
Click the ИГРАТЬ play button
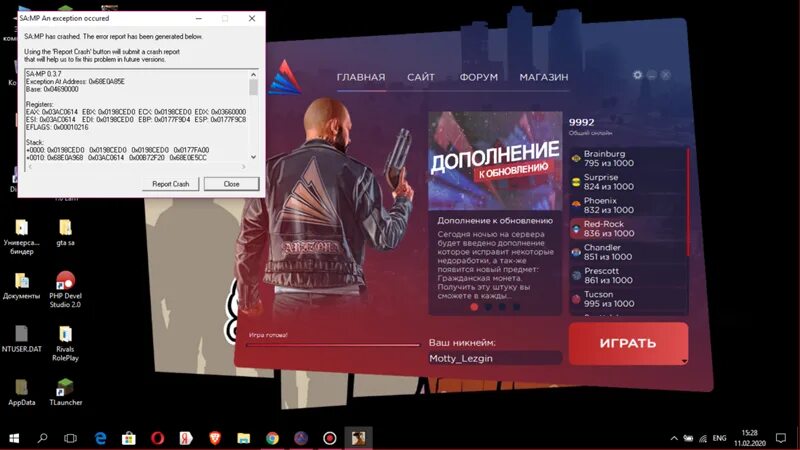click(628, 343)
